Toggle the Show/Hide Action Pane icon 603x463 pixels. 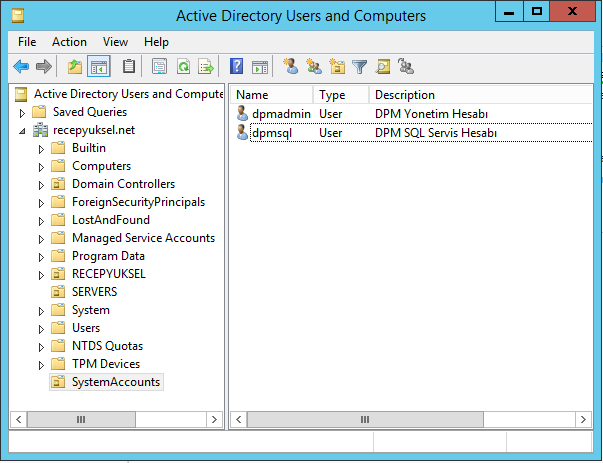(x=260, y=67)
